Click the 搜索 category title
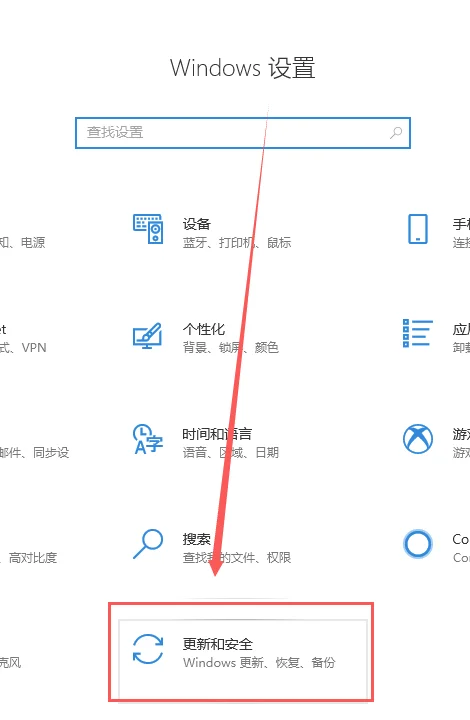Image resolution: width=470 pixels, height=720 pixels. point(196,539)
